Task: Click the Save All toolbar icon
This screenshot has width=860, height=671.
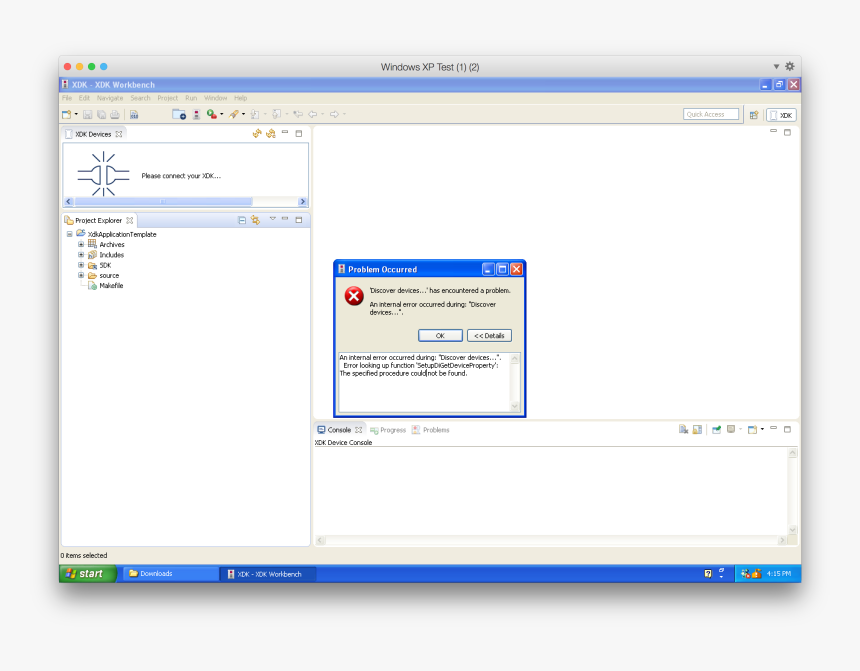Action: coord(101,114)
